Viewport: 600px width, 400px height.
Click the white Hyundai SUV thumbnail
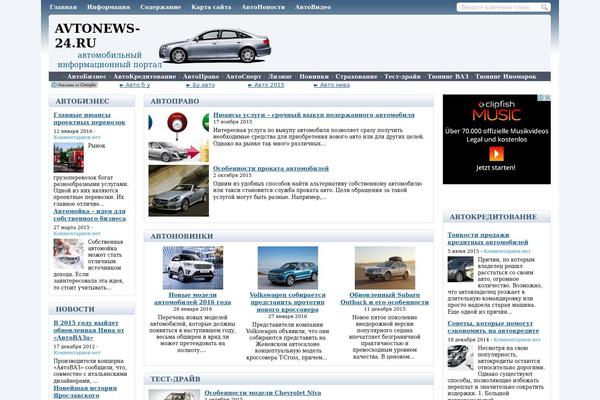[x=192, y=268]
